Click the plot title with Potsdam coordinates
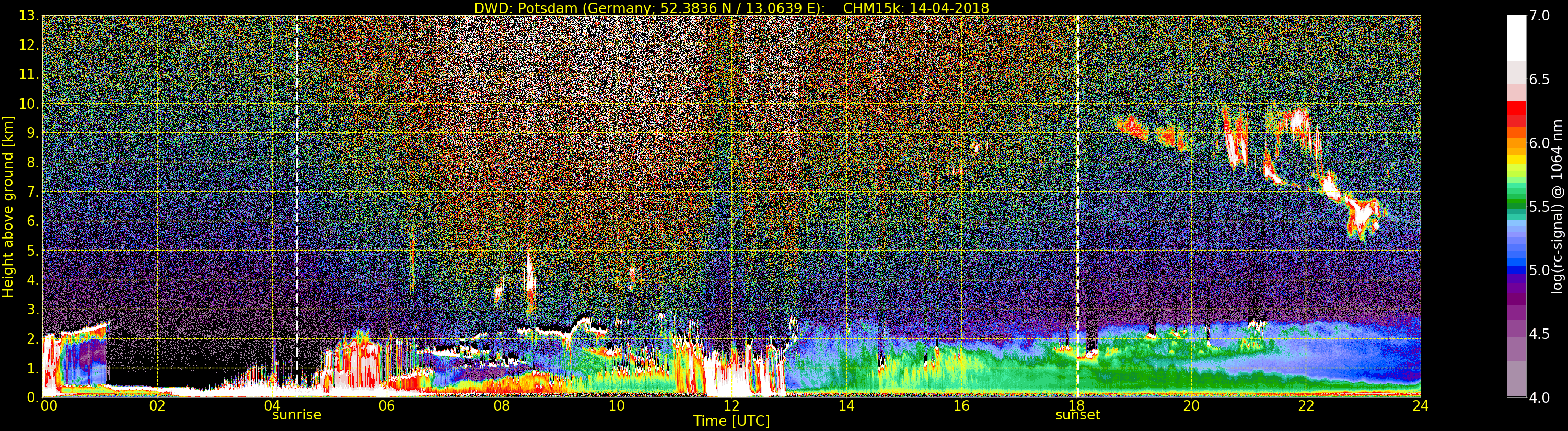The height and width of the screenshot is (431, 1568). point(731,8)
